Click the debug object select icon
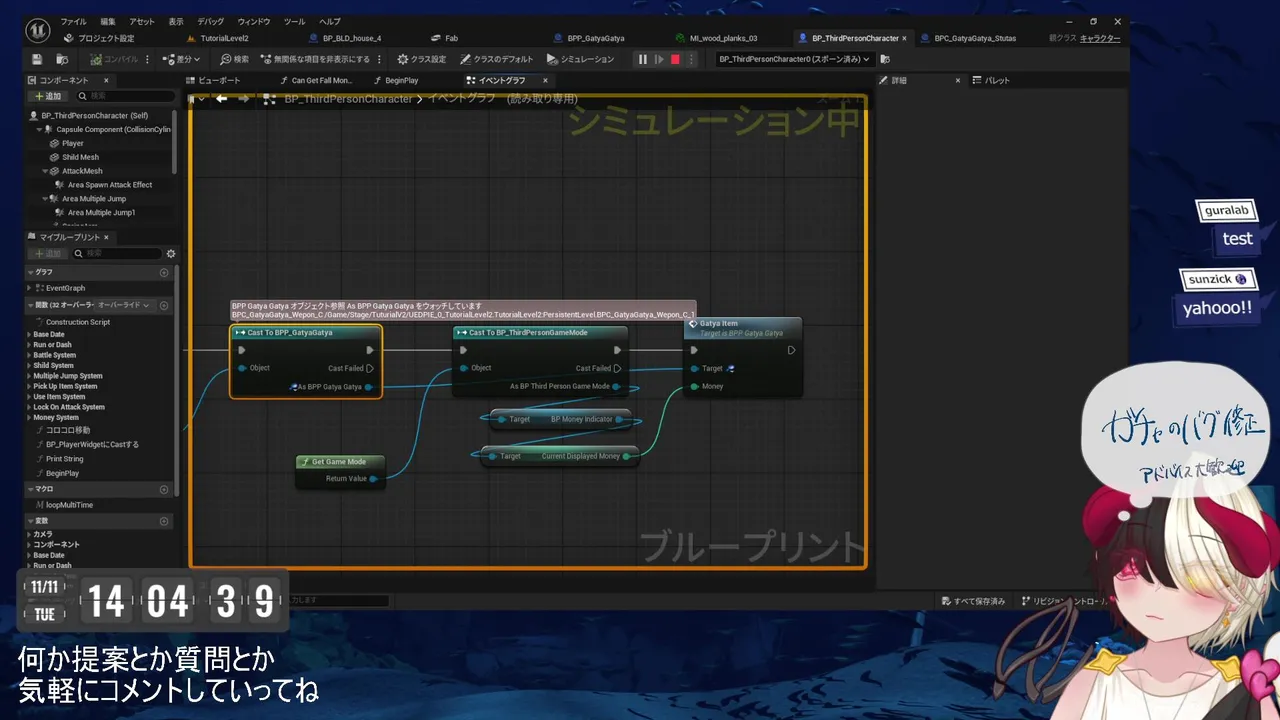The height and width of the screenshot is (720, 1280). point(885,59)
